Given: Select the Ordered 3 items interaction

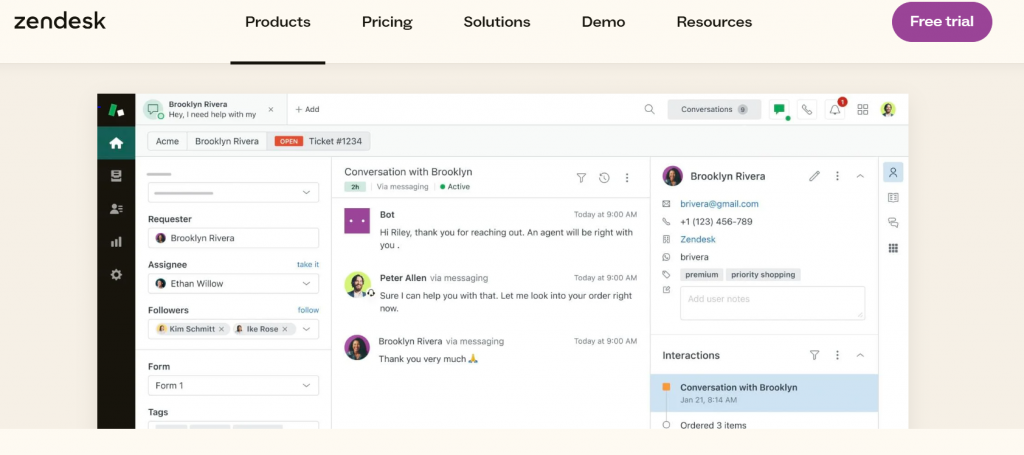Looking at the screenshot, I should point(713,426).
